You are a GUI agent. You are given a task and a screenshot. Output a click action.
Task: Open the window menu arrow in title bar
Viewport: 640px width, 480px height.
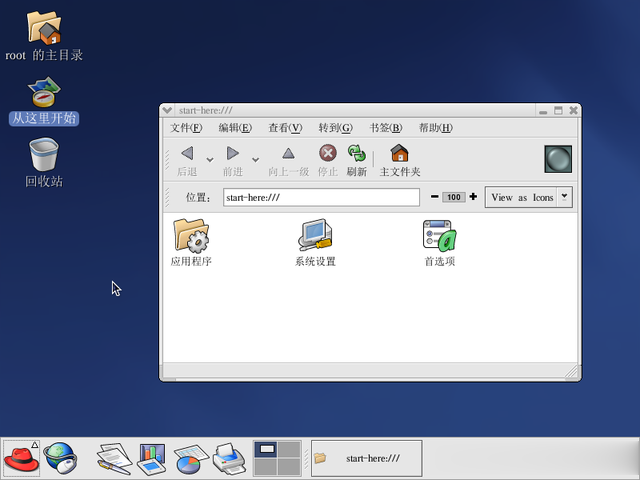click(167, 110)
